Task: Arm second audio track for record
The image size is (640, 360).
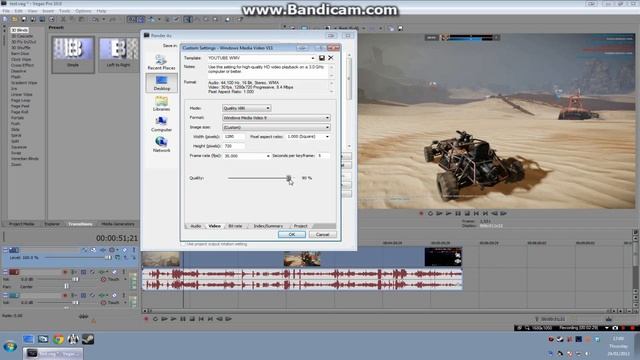Action: click(x=65, y=295)
